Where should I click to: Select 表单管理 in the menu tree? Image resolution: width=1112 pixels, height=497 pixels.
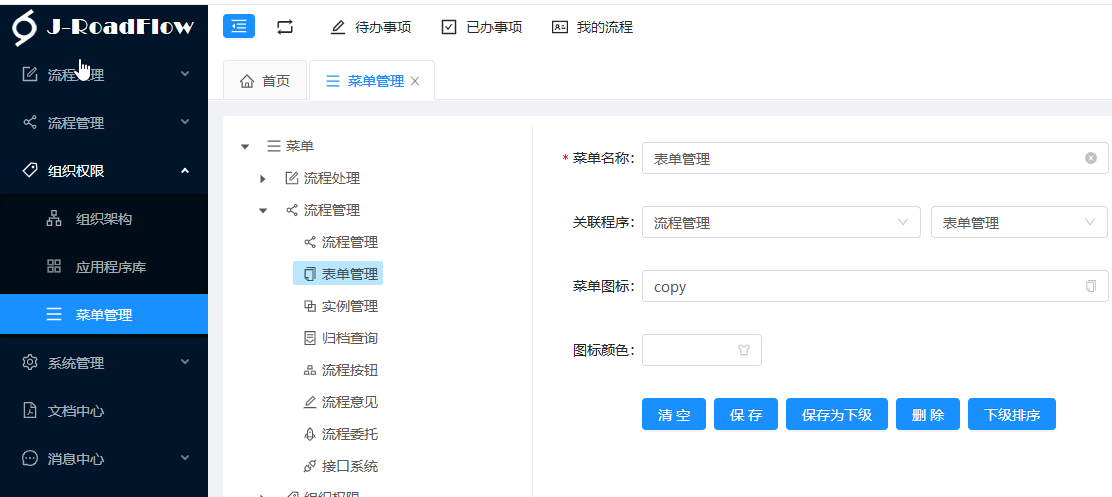[x=338, y=274]
